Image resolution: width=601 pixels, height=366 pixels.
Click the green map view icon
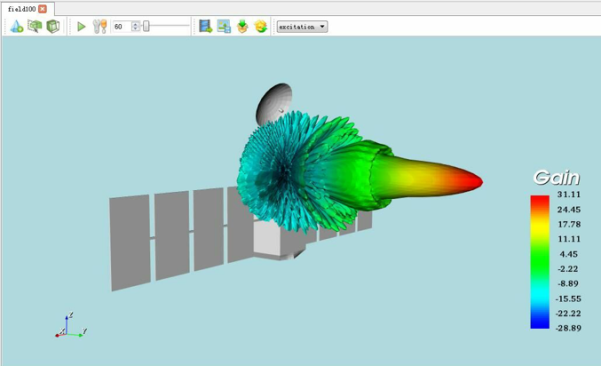[35, 26]
